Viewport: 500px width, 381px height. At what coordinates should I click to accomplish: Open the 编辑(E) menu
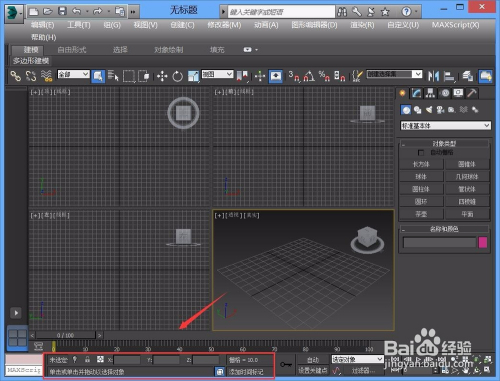pos(43,25)
